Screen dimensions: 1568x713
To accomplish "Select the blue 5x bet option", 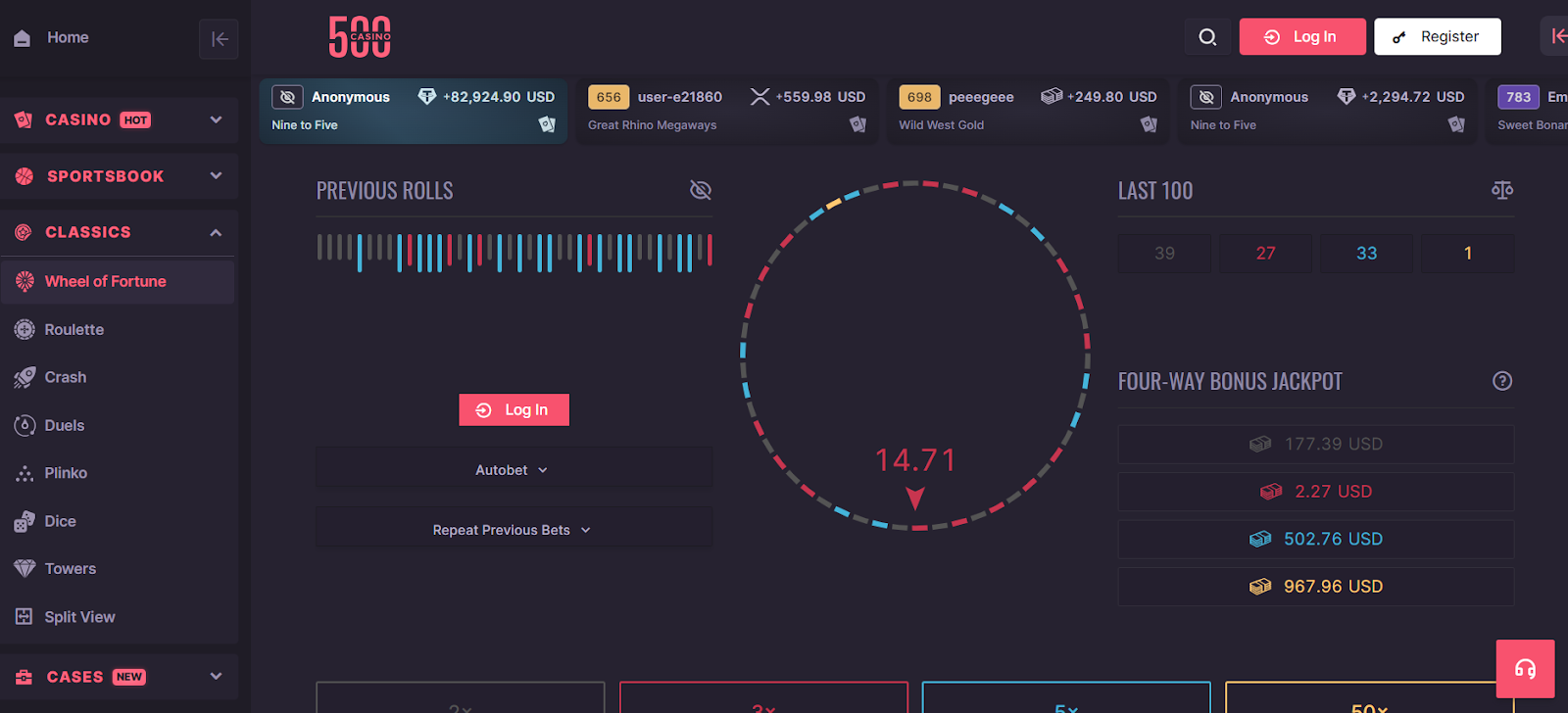I will pyautogui.click(x=1066, y=698).
